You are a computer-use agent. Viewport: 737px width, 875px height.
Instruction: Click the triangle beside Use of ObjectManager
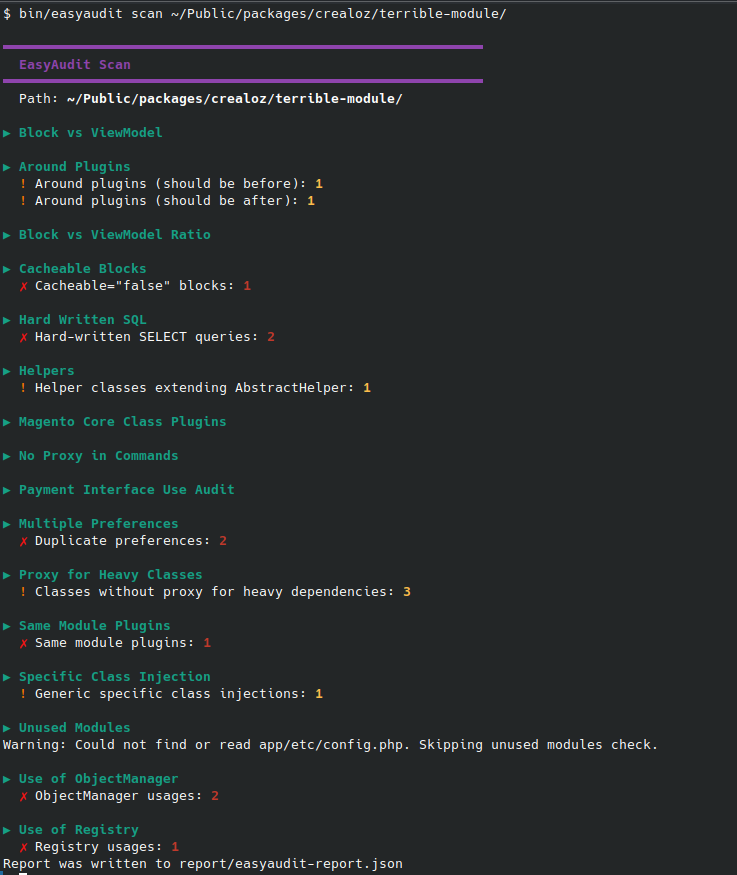(x=7, y=780)
